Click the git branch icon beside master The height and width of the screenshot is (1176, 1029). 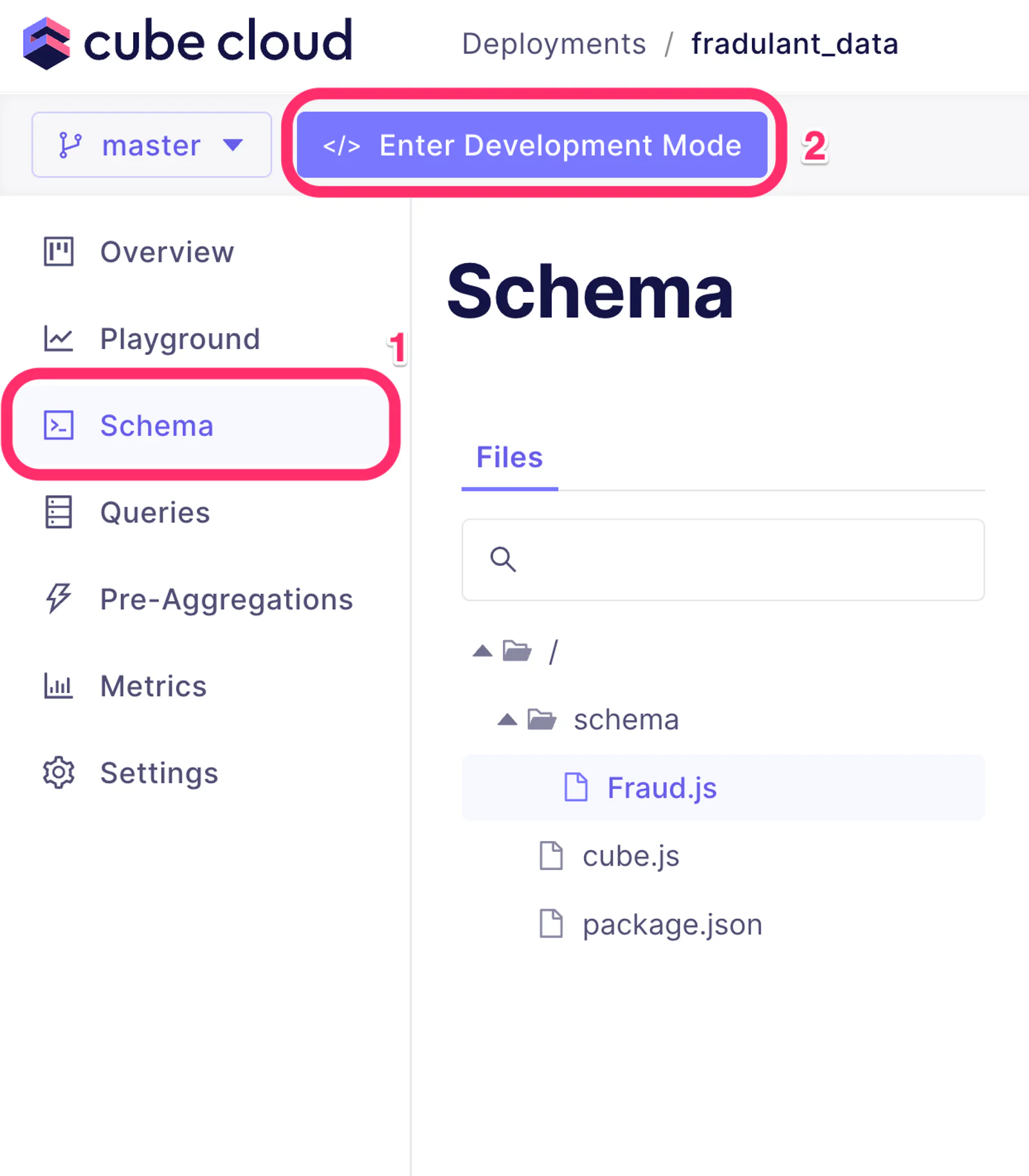[x=70, y=145]
